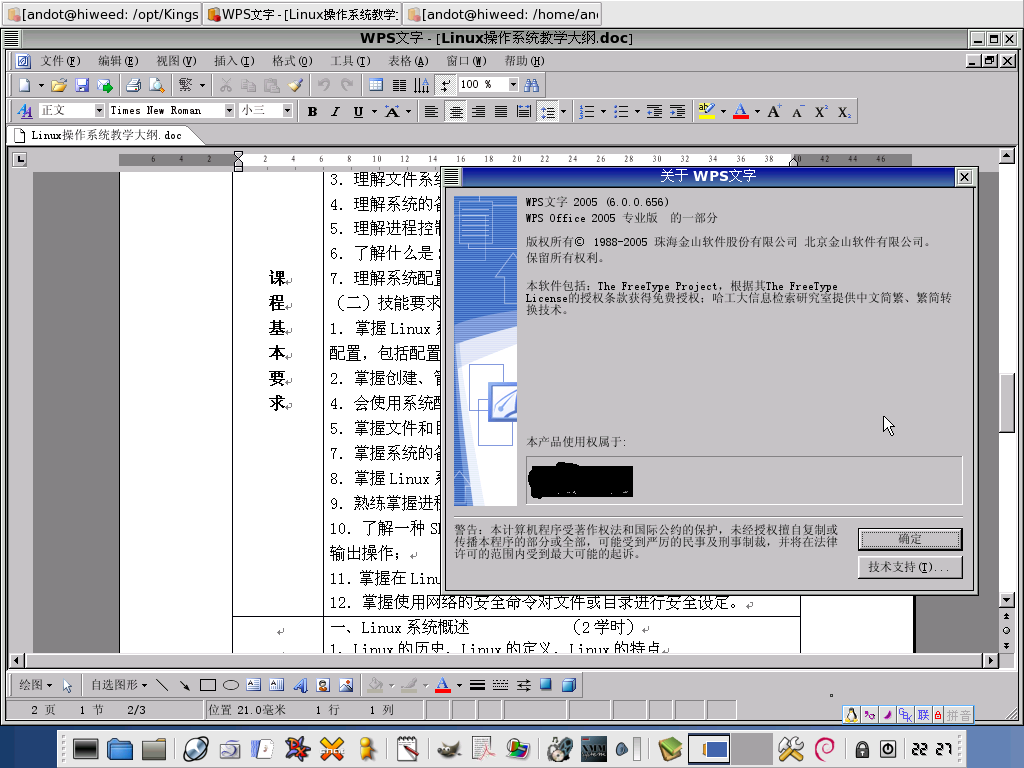Open the 插入 menu
This screenshot has height=768, width=1024.
tap(234, 61)
